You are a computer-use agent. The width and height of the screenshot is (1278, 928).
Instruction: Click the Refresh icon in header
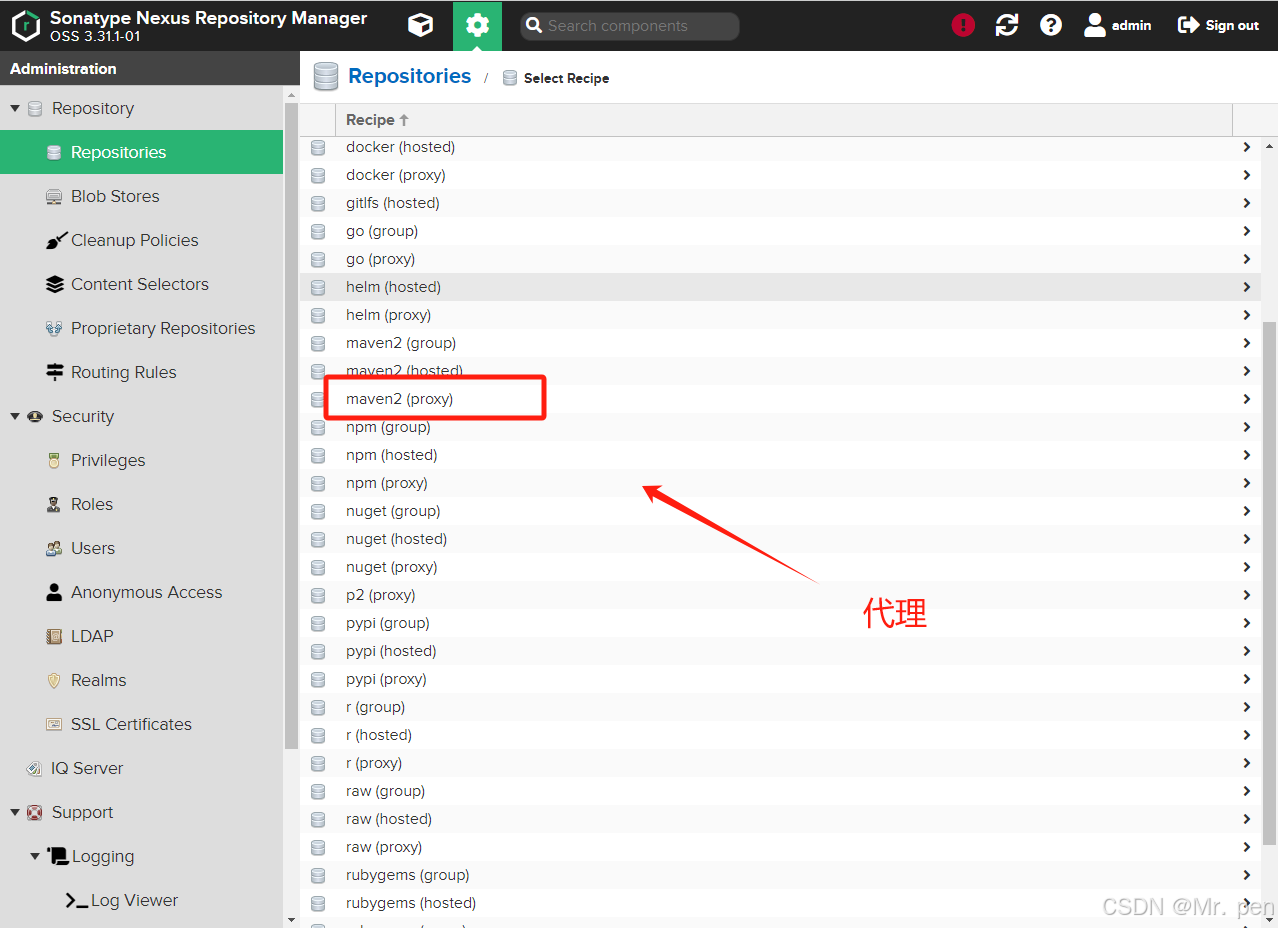tap(1007, 26)
